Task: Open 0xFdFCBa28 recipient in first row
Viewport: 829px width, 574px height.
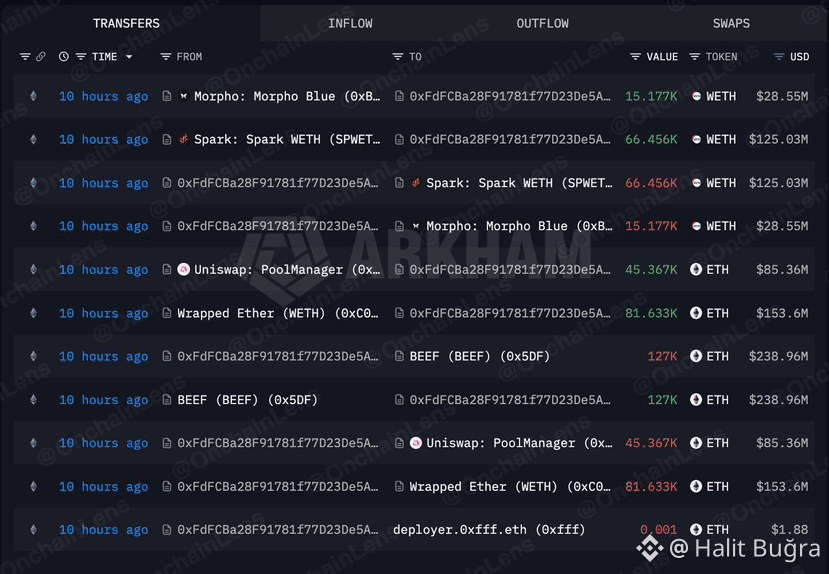Action: pos(510,96)
